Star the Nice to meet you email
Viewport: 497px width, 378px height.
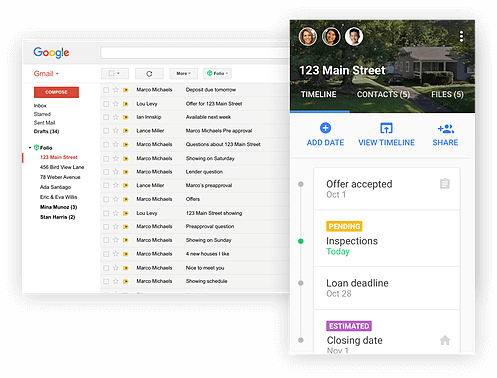(116, 268)
